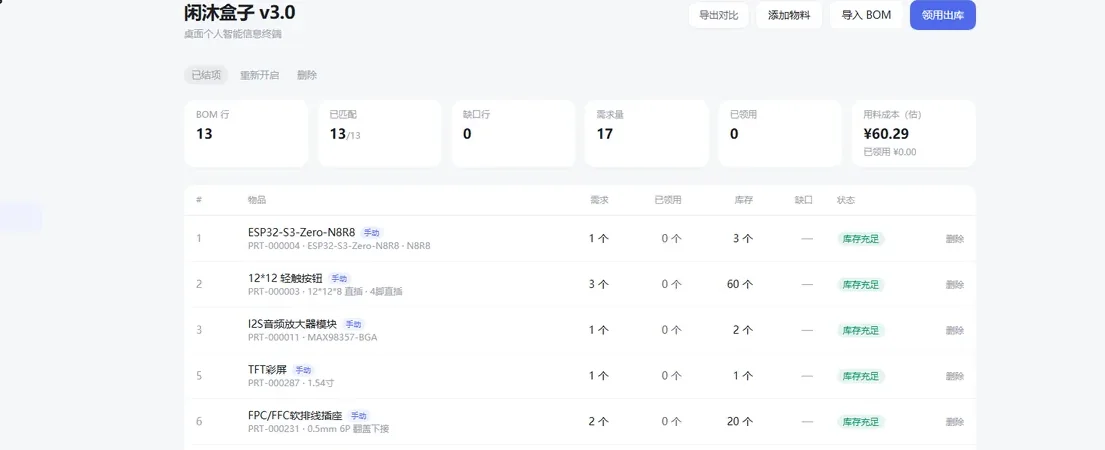Click the 库存充足 badge for 12*12 轻触按钮
This screenshot has height=450, width=1105.
[860, 285]
